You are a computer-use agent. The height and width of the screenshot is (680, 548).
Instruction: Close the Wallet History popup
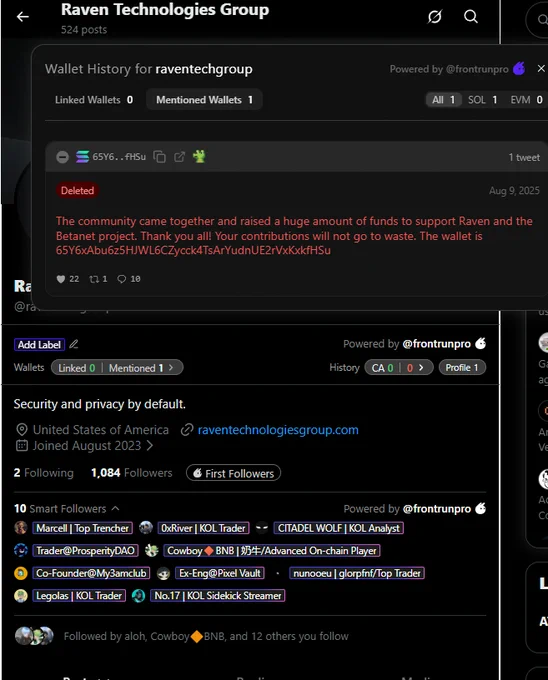541,69
